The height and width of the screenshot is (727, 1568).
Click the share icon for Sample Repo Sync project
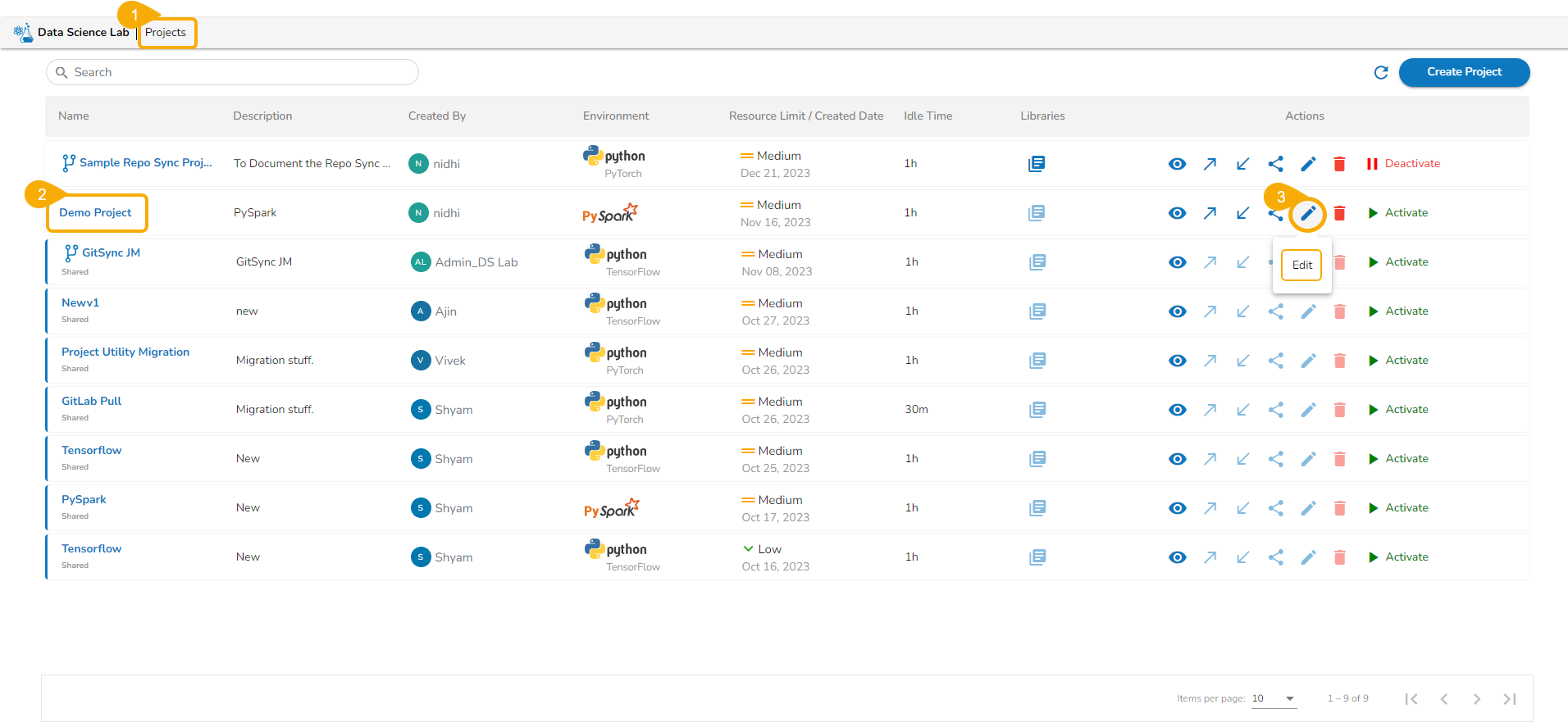[x=1275, y=164]
